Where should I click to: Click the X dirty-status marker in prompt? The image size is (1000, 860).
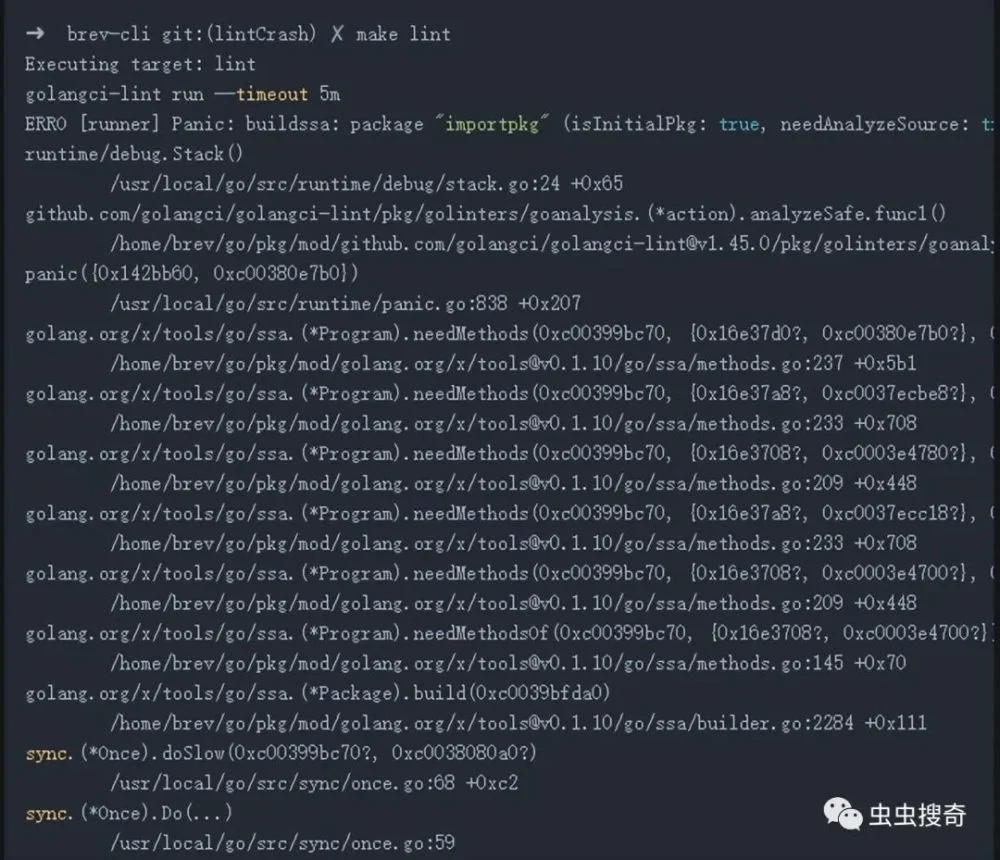pos(337,34)
